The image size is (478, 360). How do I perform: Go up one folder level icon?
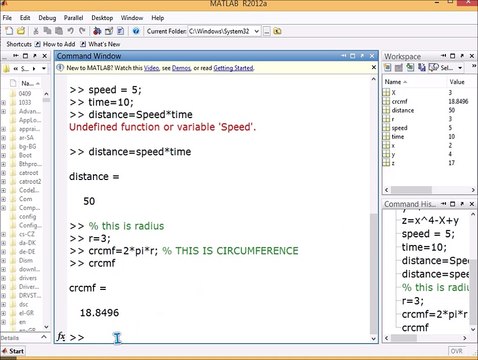point(277,31)
